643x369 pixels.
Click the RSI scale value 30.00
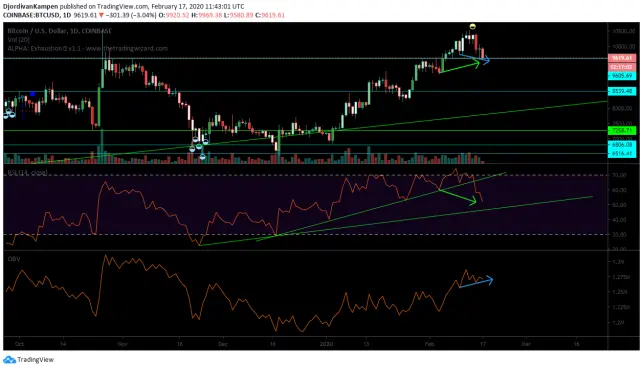[x=619, y=235]
